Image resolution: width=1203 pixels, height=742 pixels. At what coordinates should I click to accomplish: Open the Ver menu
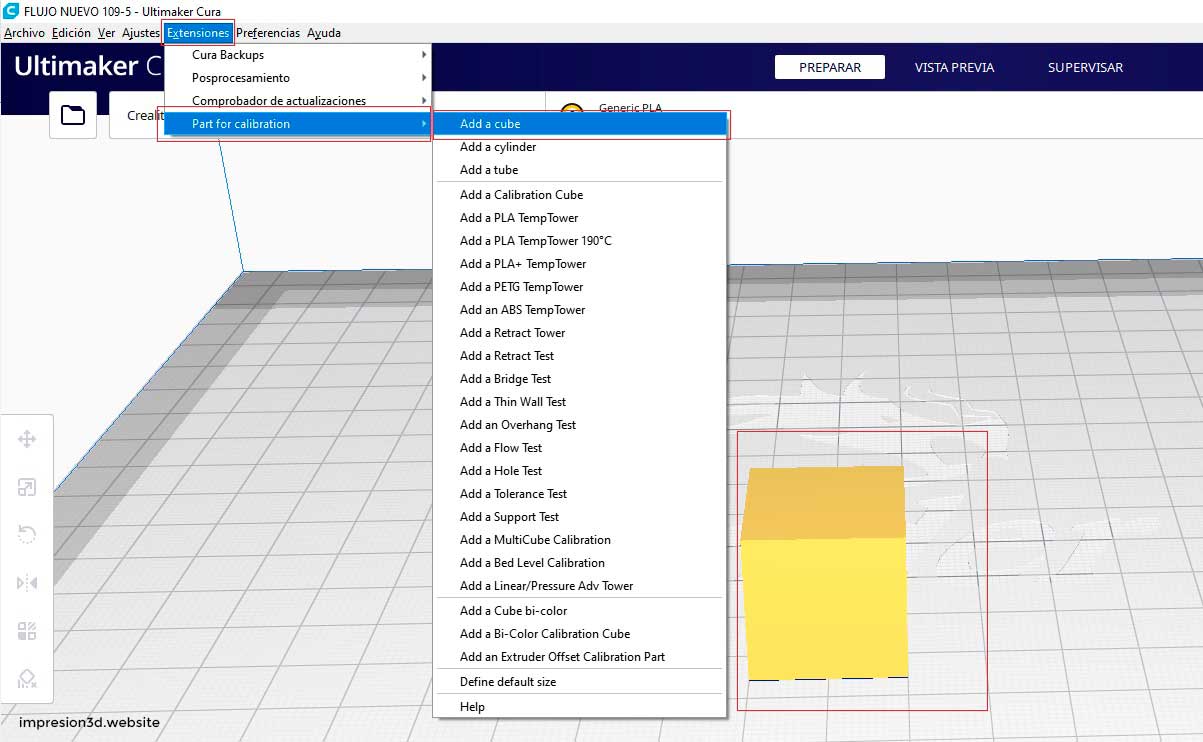106,33
